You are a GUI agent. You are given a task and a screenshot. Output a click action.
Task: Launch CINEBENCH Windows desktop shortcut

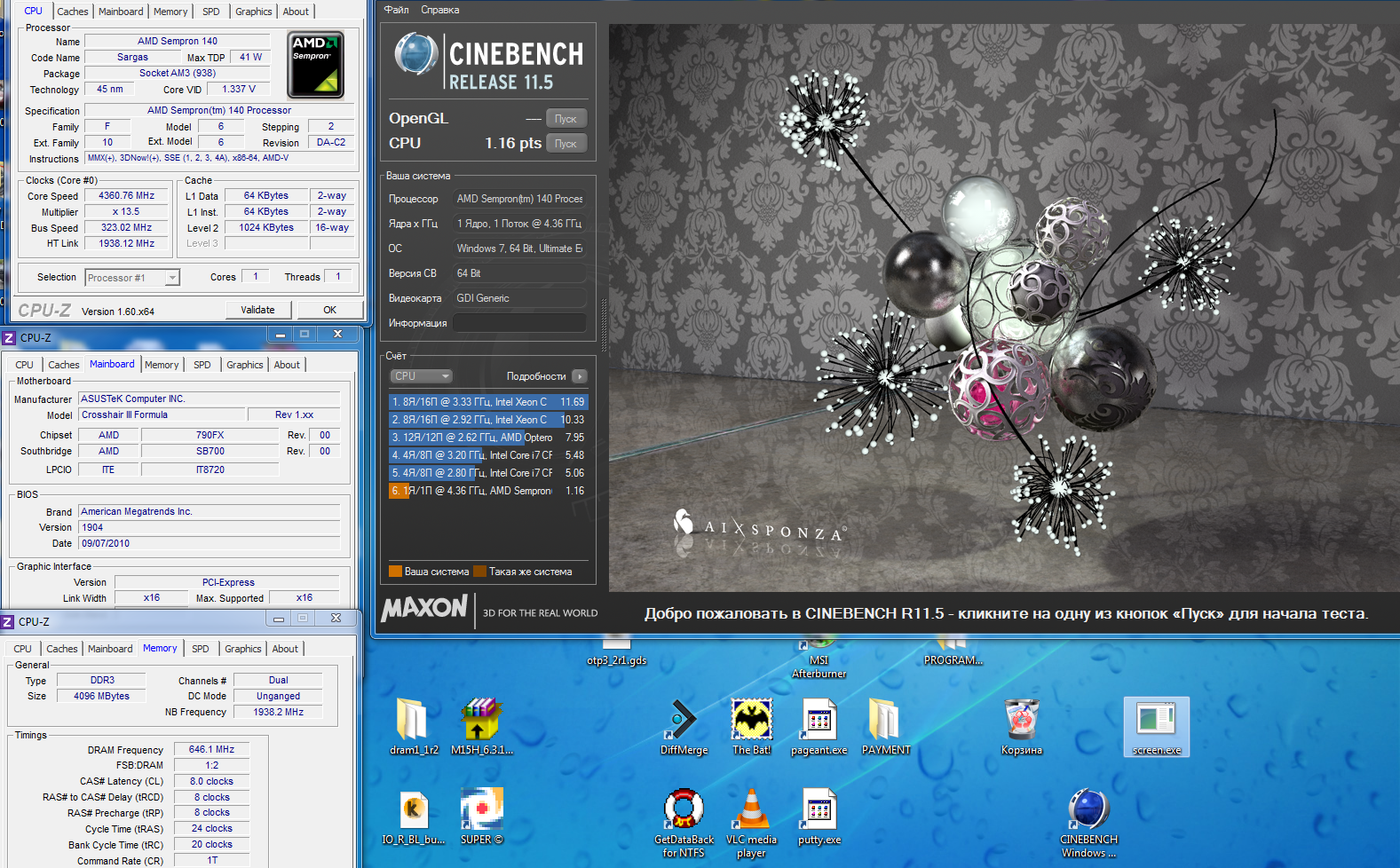tap(1088, 809)
